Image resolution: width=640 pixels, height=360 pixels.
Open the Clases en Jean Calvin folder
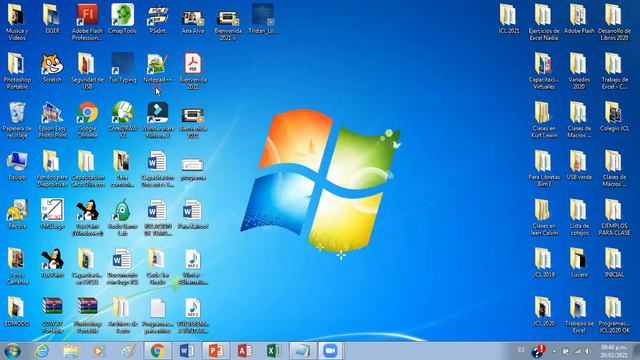point(544,217)
